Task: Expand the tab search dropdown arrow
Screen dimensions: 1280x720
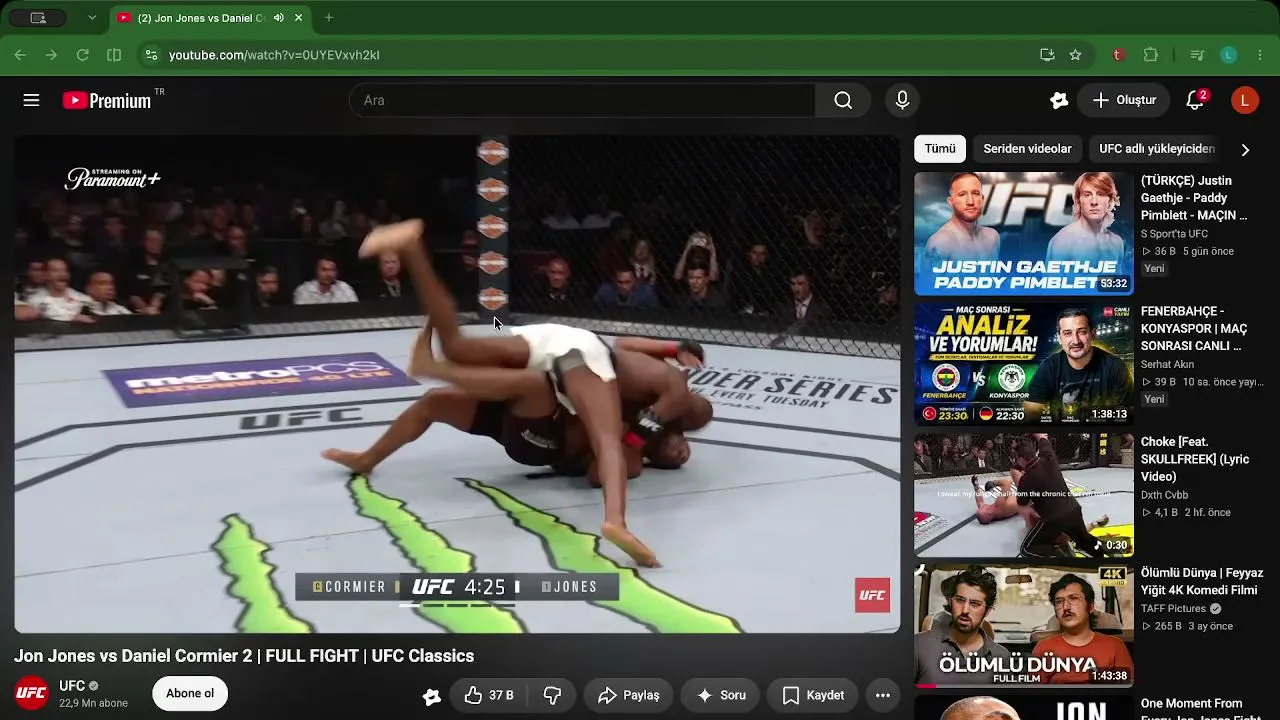Action: pos(92,18)
